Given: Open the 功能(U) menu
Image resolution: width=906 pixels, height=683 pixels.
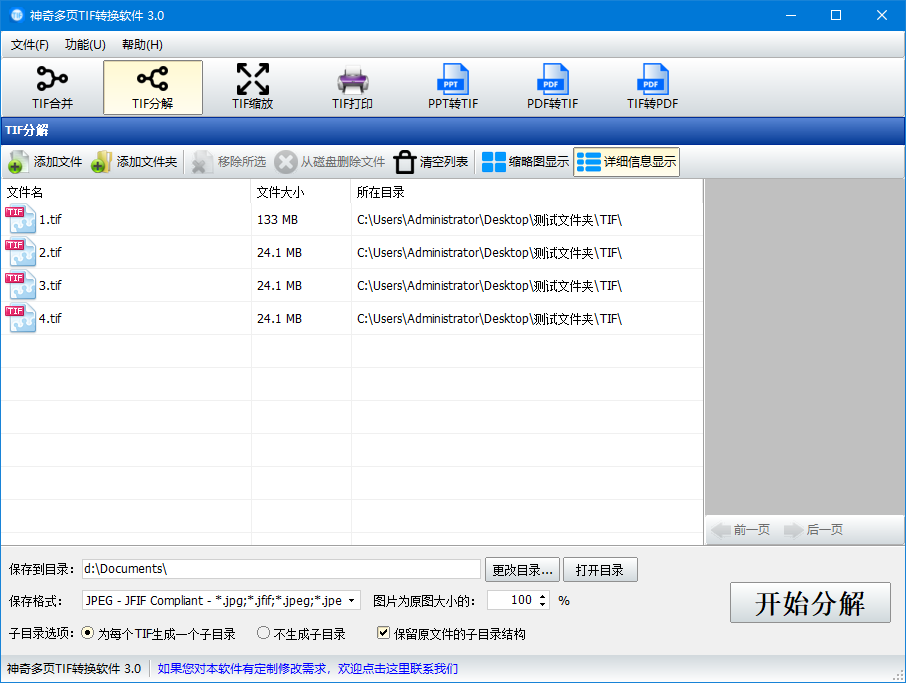Looking at the screenshot, I should [x=85, y=44].
